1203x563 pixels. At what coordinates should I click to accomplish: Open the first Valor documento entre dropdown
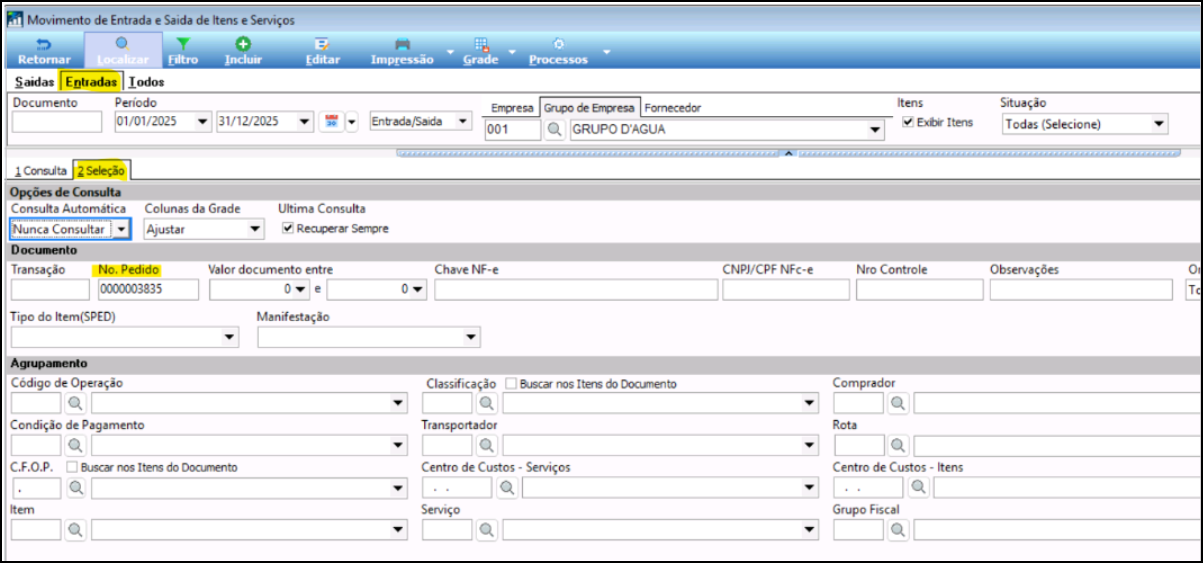(302, 290)
